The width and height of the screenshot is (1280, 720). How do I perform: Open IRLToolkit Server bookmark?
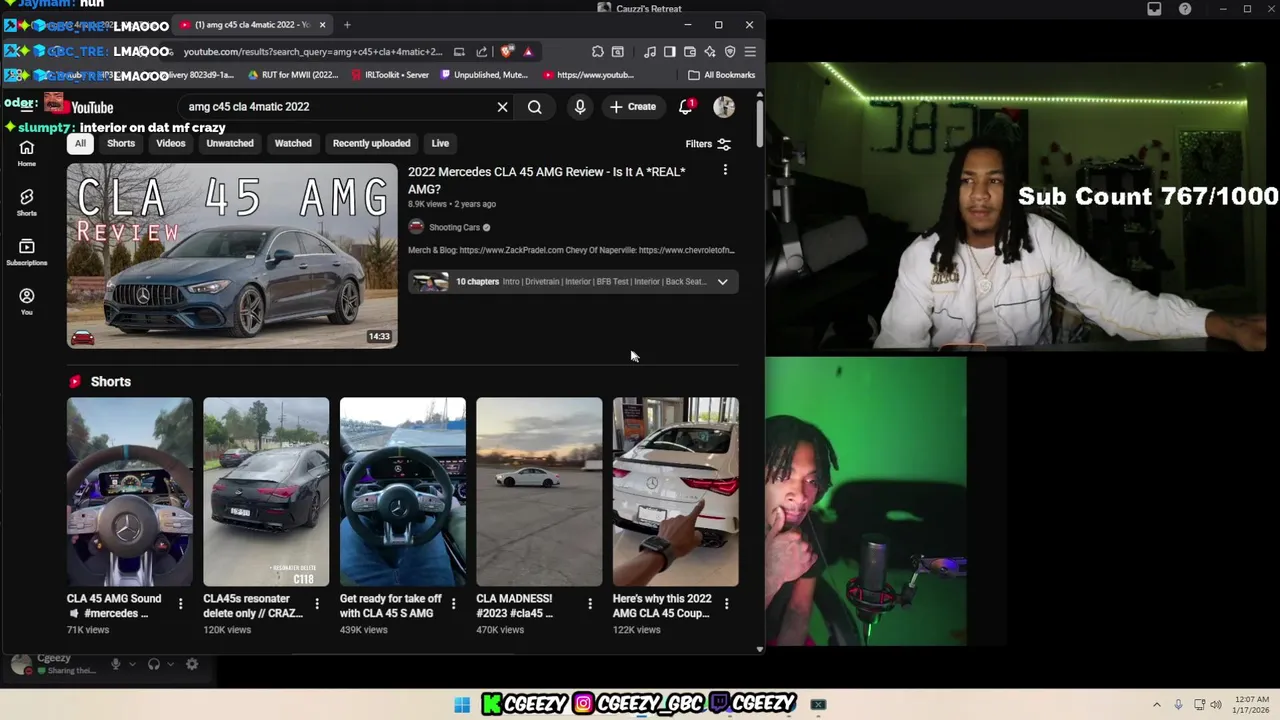click(x=390, y=75)
